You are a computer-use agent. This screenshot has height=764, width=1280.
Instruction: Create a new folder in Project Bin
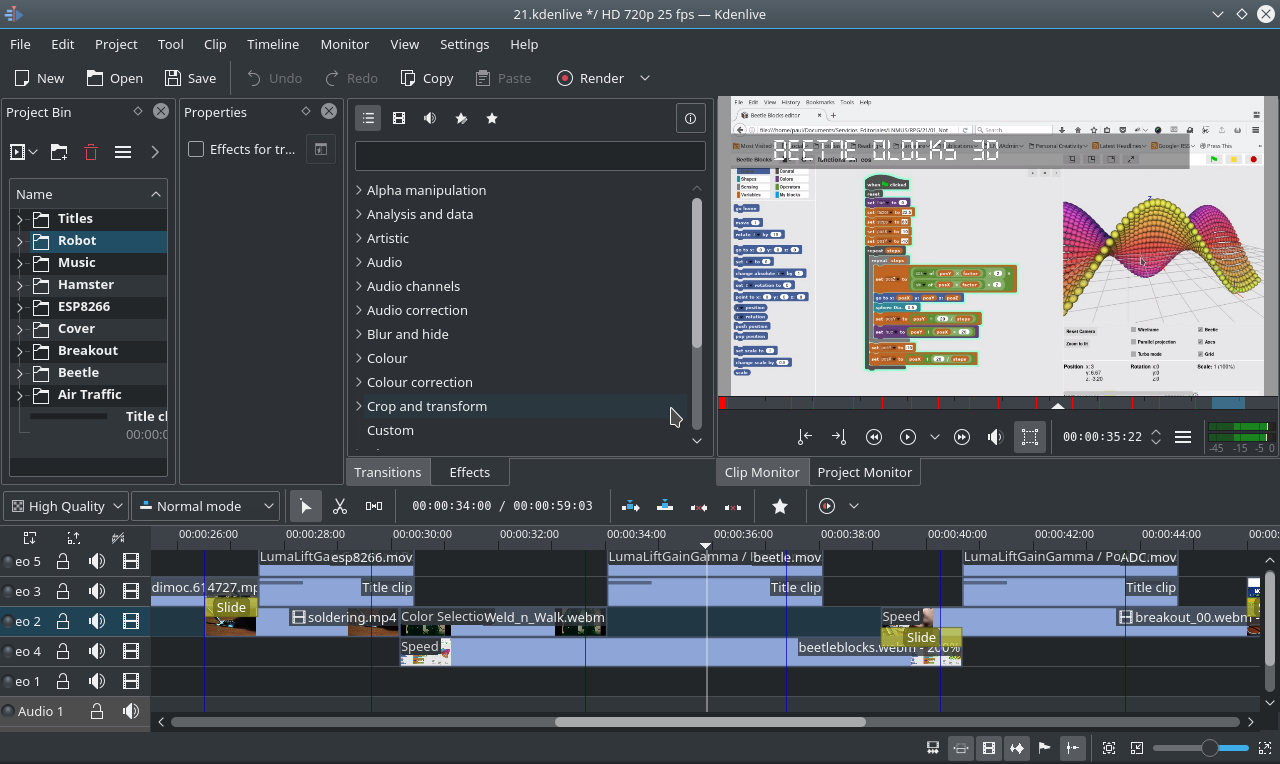59,152
